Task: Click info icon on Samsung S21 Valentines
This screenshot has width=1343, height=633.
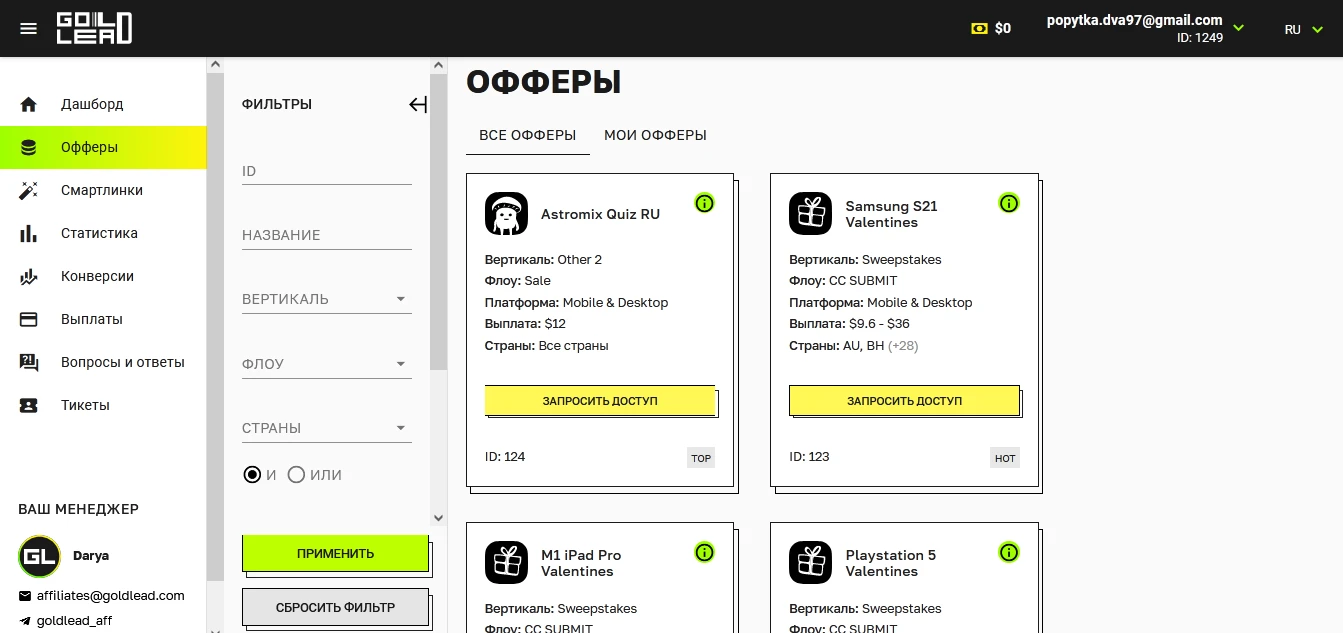Action: (x=1009, y=203)
